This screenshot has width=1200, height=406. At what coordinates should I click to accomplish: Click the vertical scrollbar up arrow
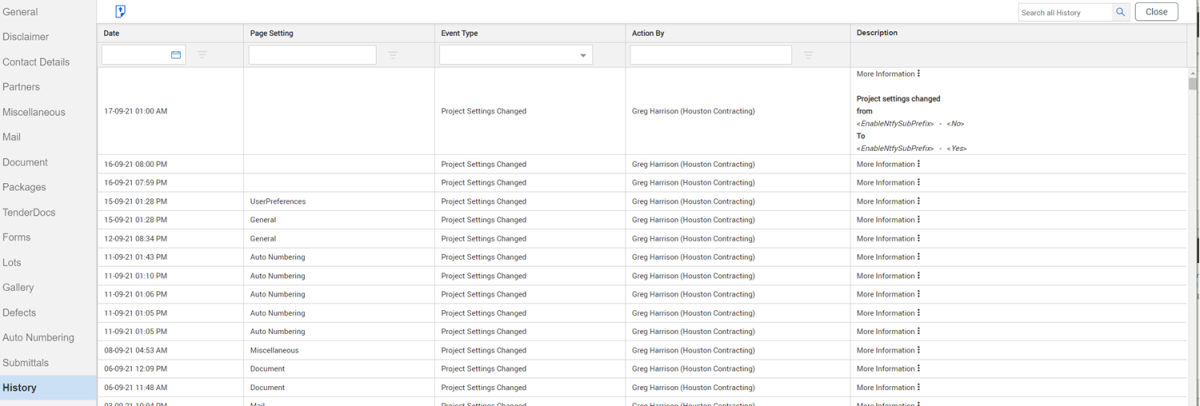[1193, 73]
